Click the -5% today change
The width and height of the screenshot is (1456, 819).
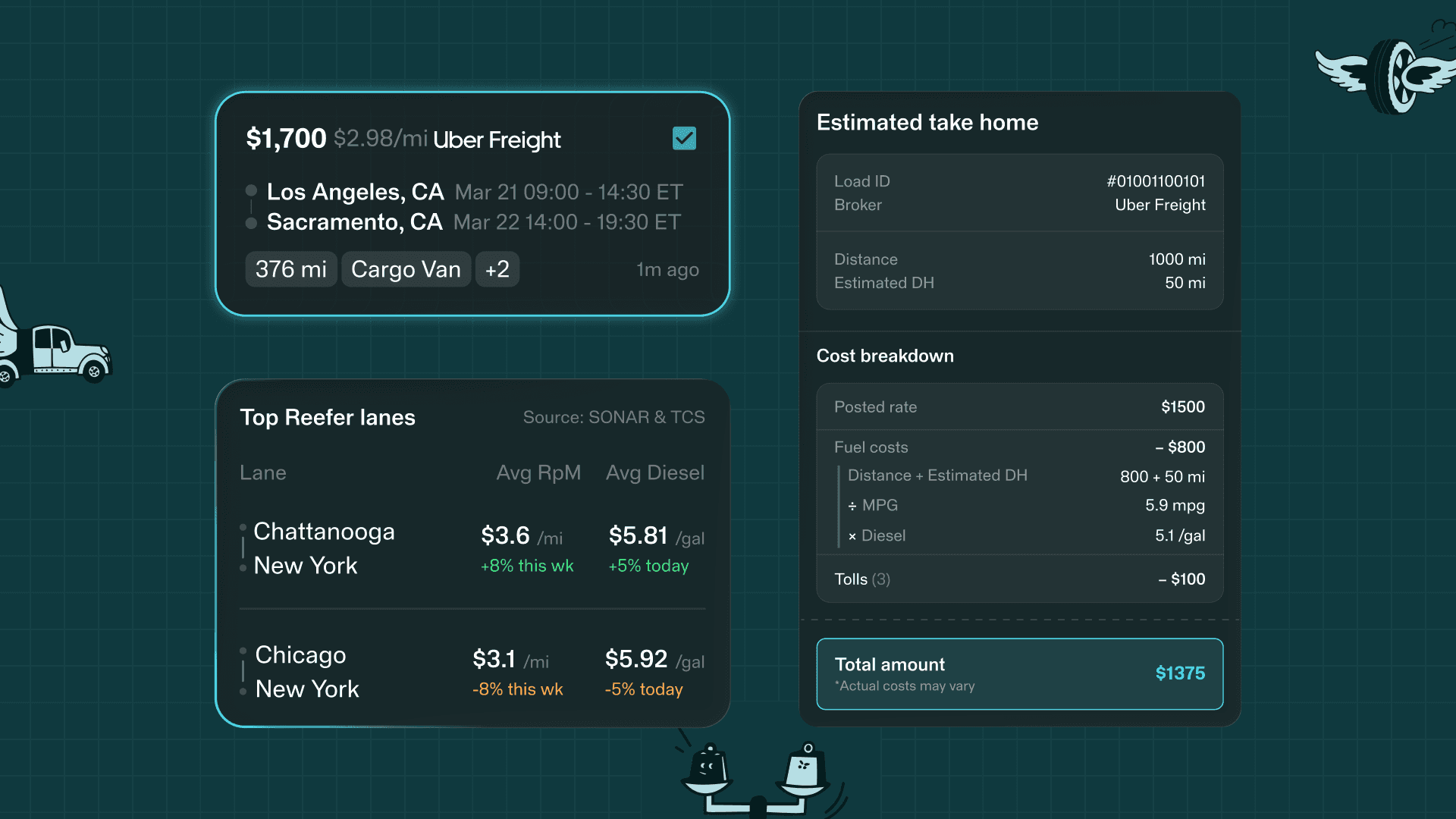[x=644, y=690]
